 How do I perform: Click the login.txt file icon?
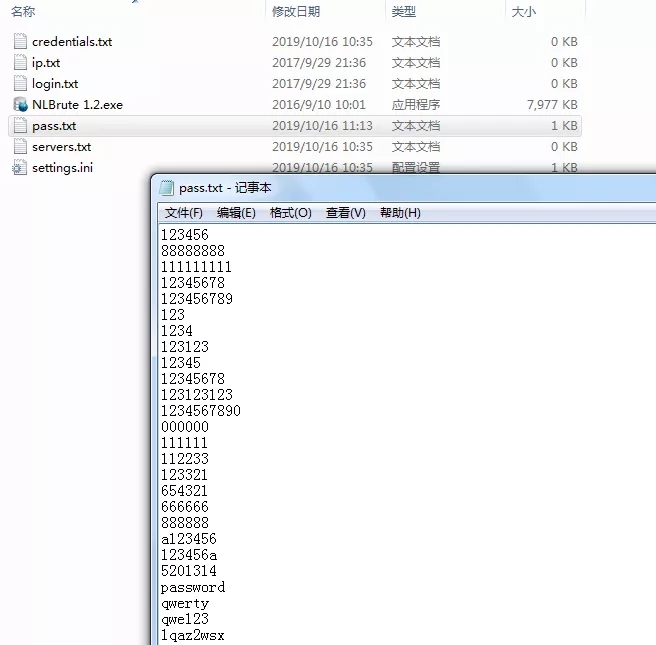pos(20,84)
